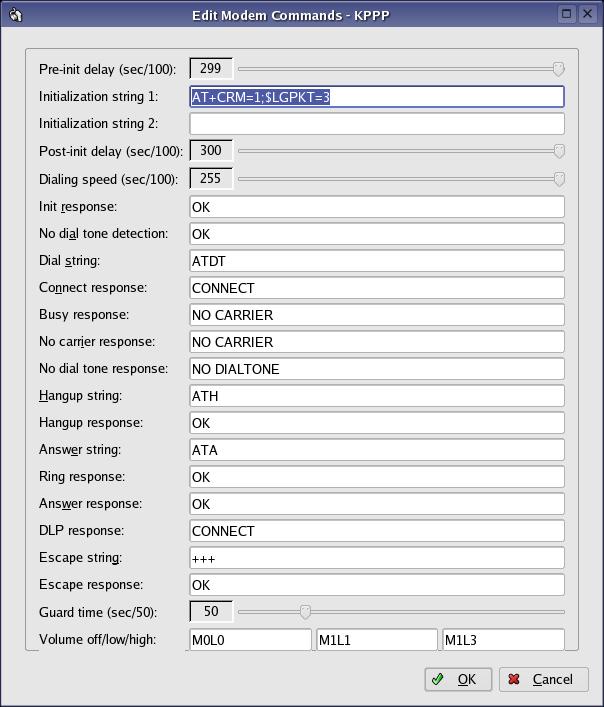The image size is (604, 707).
Task: Edit the volume off M0L0 field
Action: 250,640
